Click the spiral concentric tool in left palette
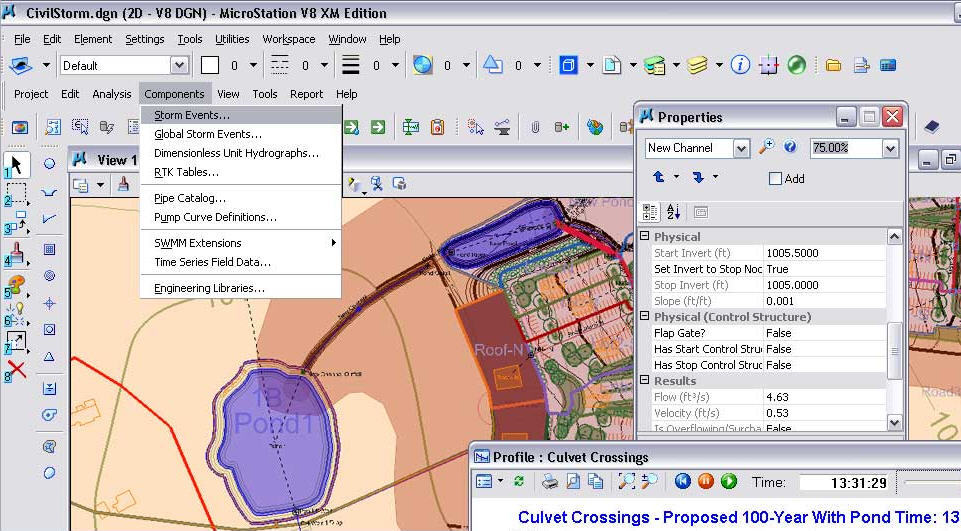961x531 pixels. coord(50,276)
